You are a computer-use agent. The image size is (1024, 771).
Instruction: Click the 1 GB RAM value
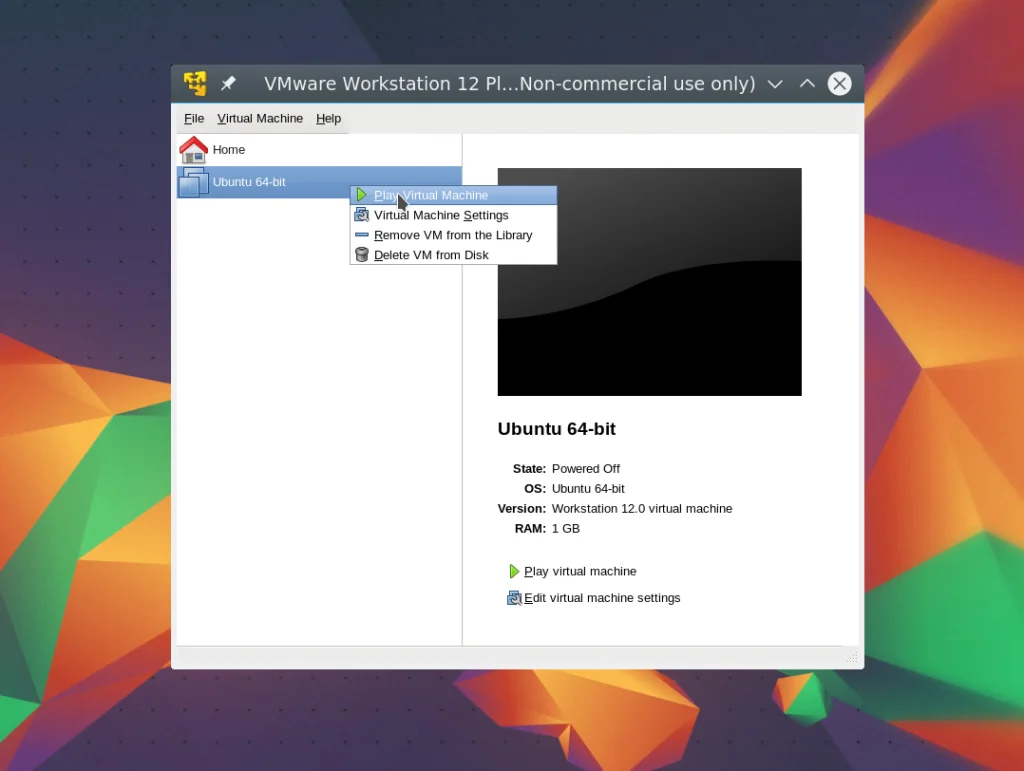566,528
